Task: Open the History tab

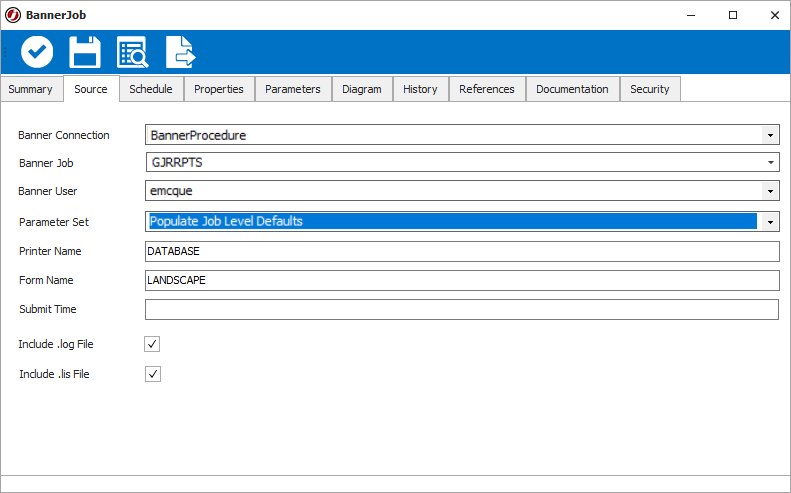Action: click(x=420, y=89)
